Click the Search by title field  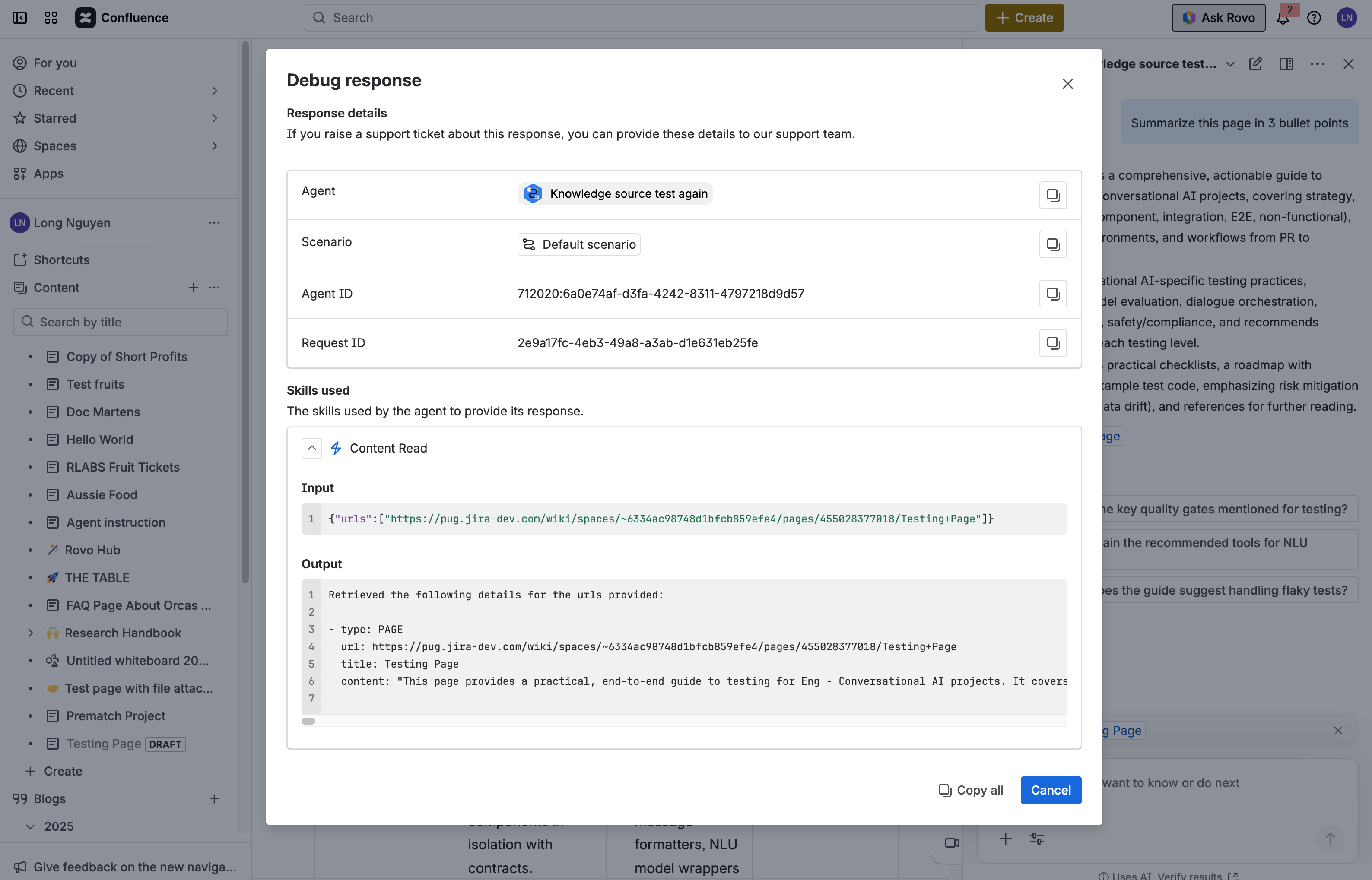(x=120, y=322)
